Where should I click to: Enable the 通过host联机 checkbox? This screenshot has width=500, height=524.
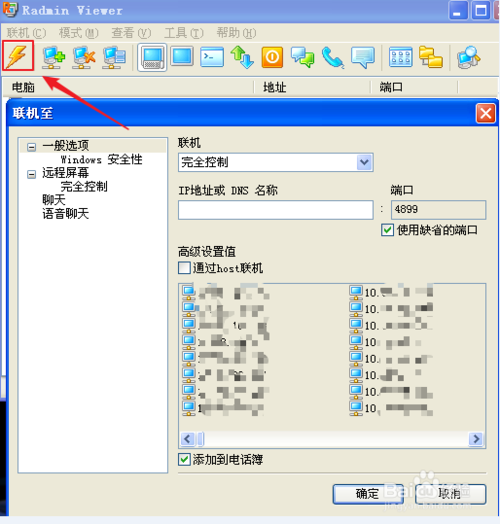(x=184, y=268)
